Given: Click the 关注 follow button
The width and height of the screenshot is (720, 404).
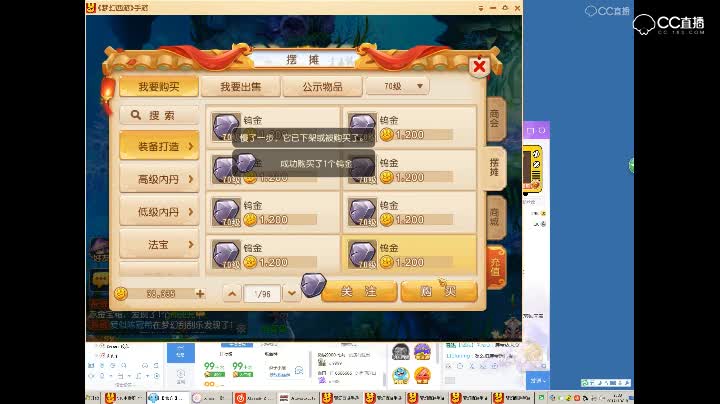Looking at the screenshot, I should tap(359, 291).
